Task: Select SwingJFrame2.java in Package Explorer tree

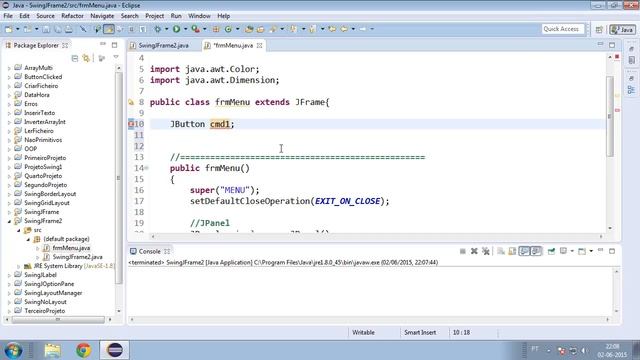Action: (x=77, y=257)
